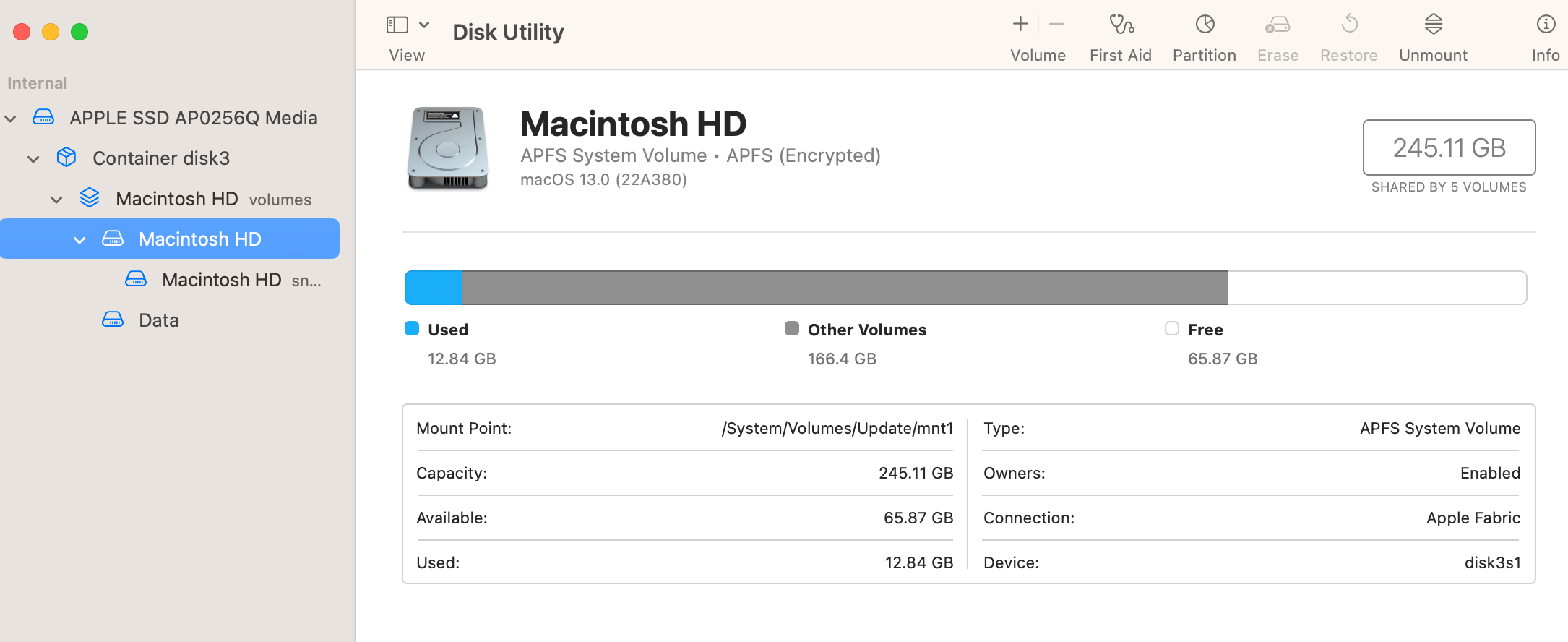
Task: Click the Volume label in toolbar
Action: coord(1038,56)
